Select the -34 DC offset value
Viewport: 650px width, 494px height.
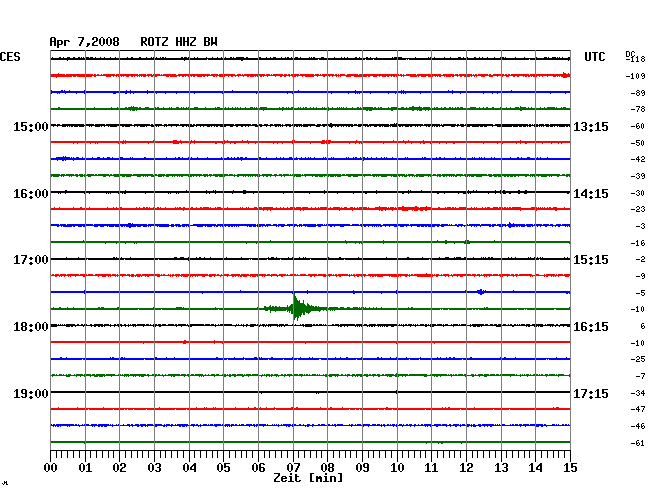(638, 393)
